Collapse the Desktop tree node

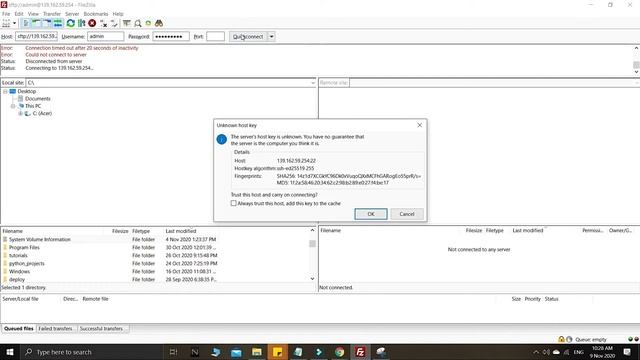5,91
